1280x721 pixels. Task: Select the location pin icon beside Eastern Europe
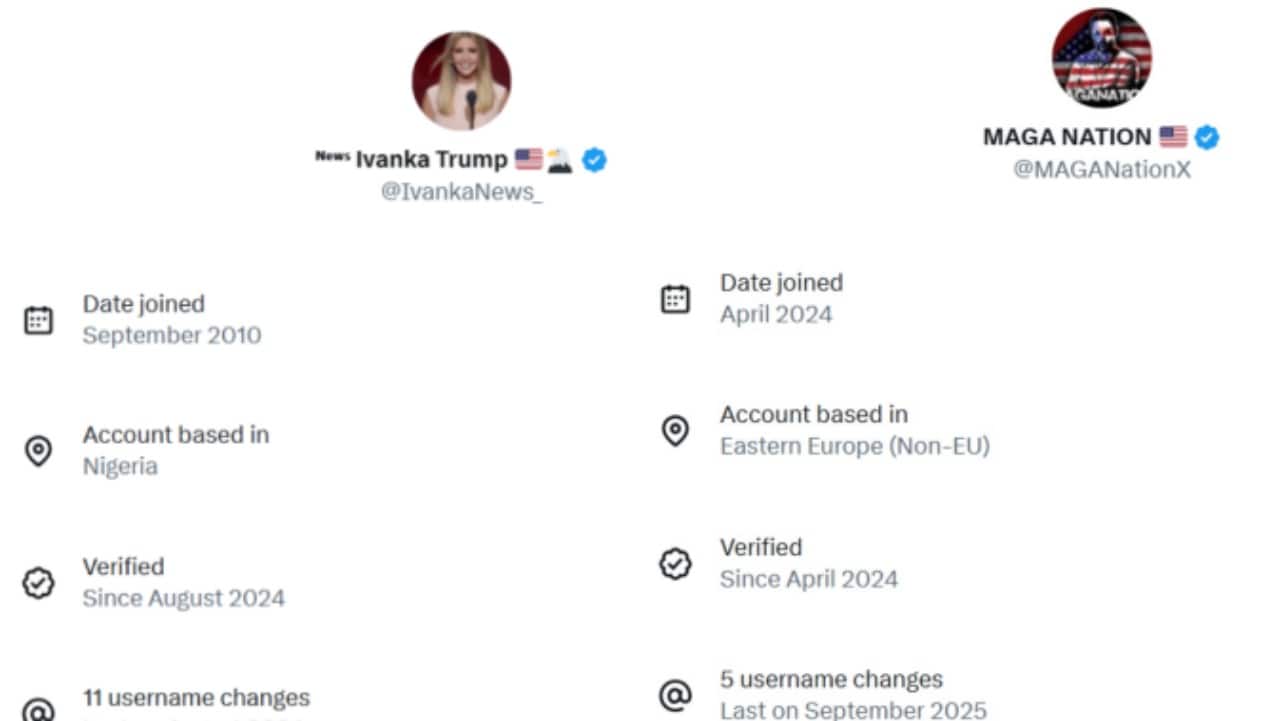coord(677,430)
